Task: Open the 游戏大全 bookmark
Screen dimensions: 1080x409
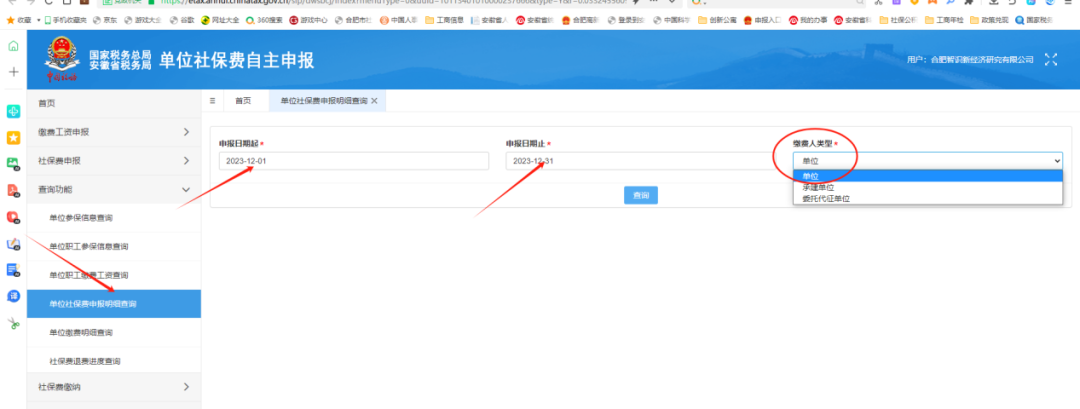Action: tap(143, 20)
